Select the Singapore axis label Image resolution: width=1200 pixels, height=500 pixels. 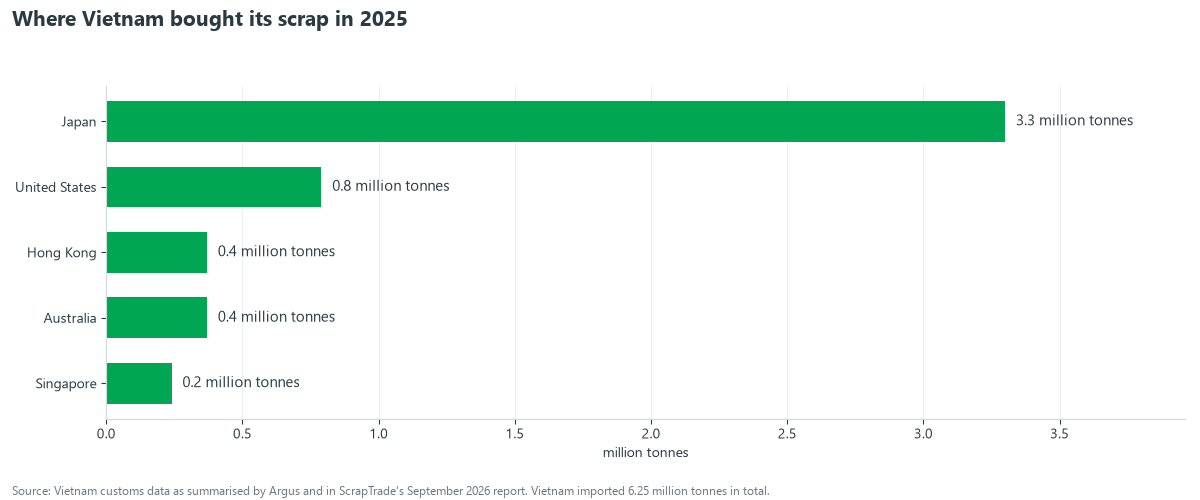(x=66, y=384)
